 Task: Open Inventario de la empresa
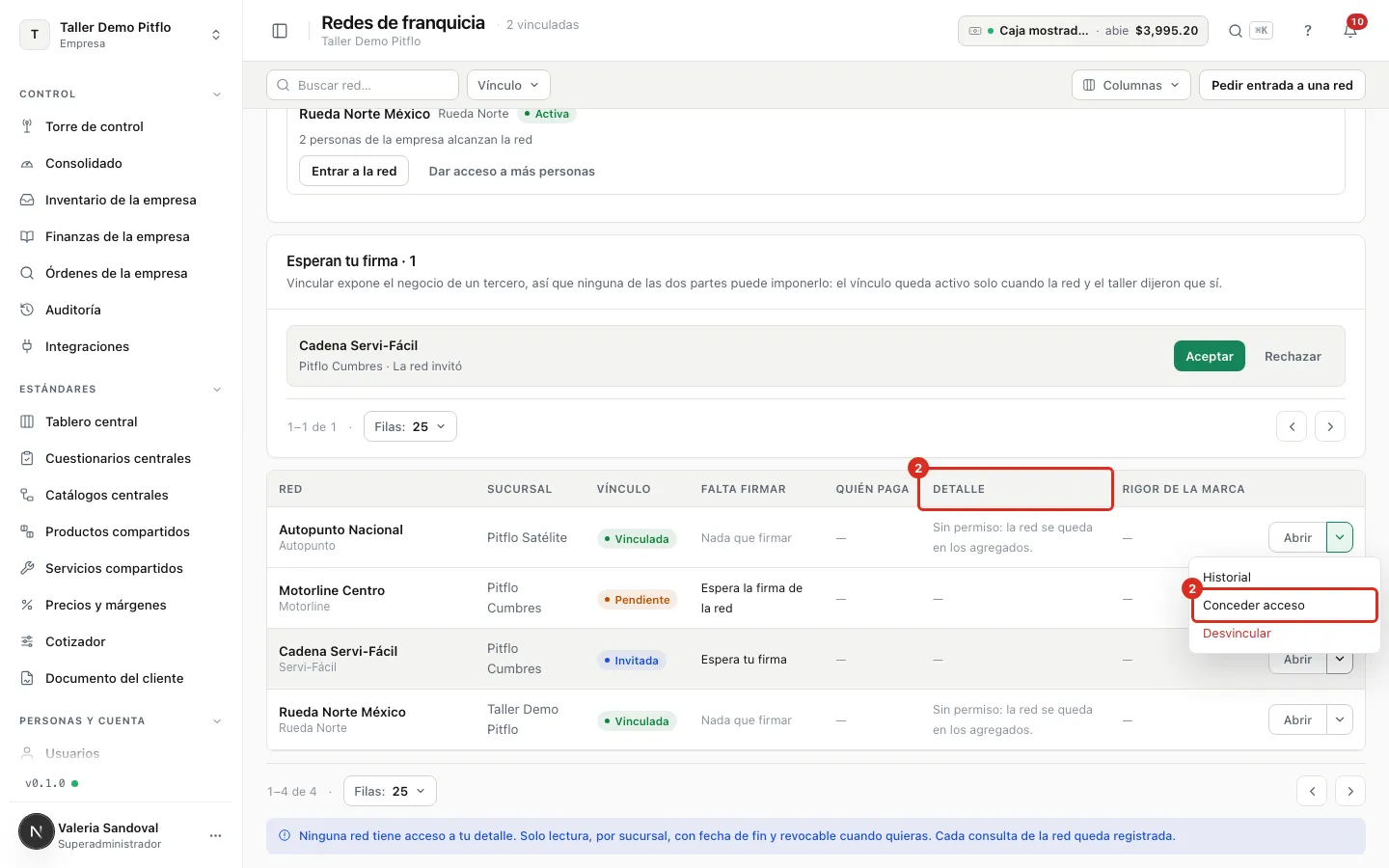121,200
